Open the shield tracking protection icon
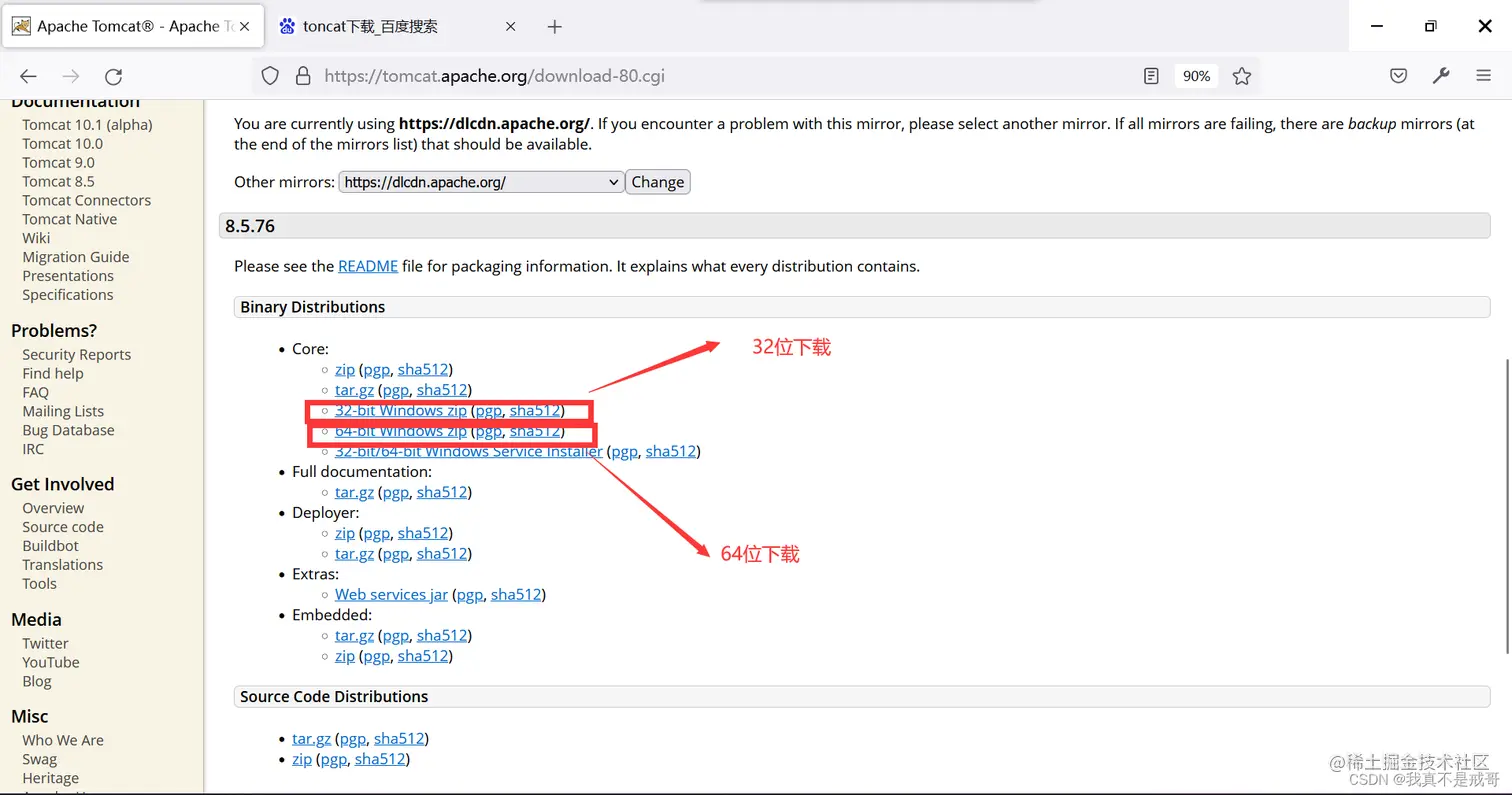1512x795 pixels. pos(270,76)
